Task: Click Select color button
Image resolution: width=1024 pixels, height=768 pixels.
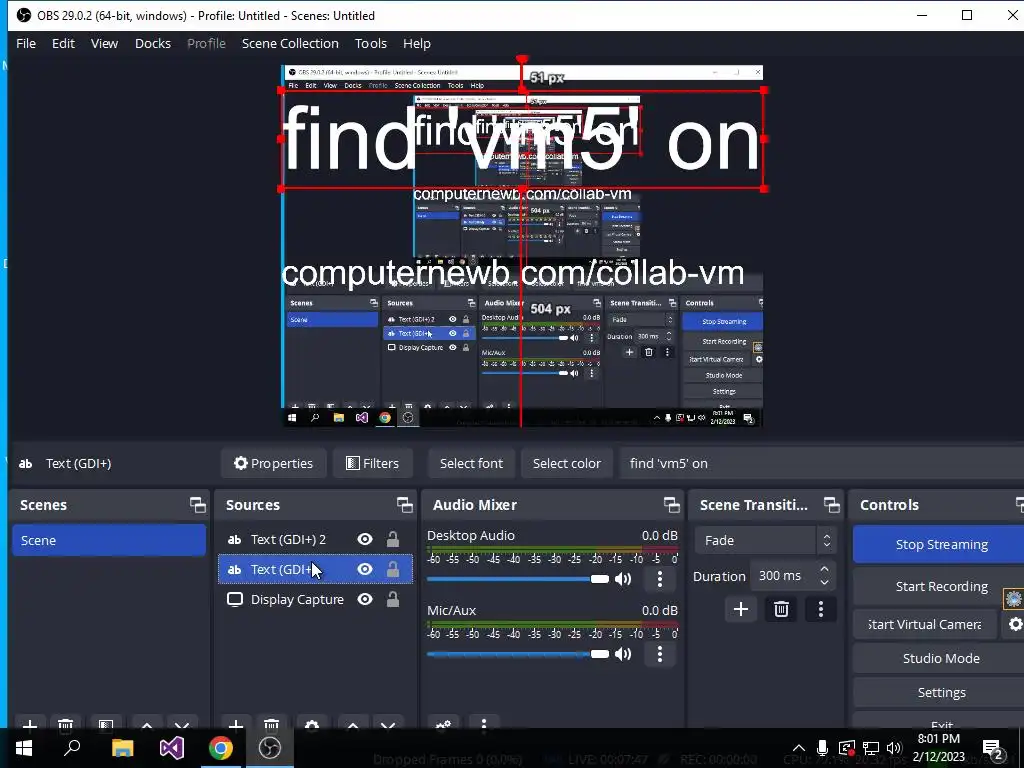Action: click(567, 463)
